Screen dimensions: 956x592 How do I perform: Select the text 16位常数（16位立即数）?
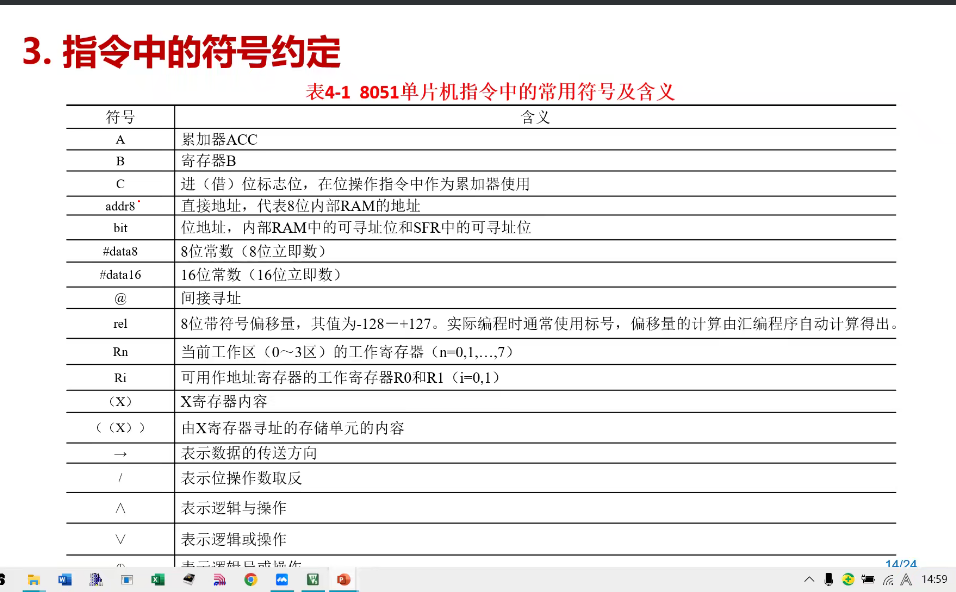pyautogui.click(x=261, y=275)
